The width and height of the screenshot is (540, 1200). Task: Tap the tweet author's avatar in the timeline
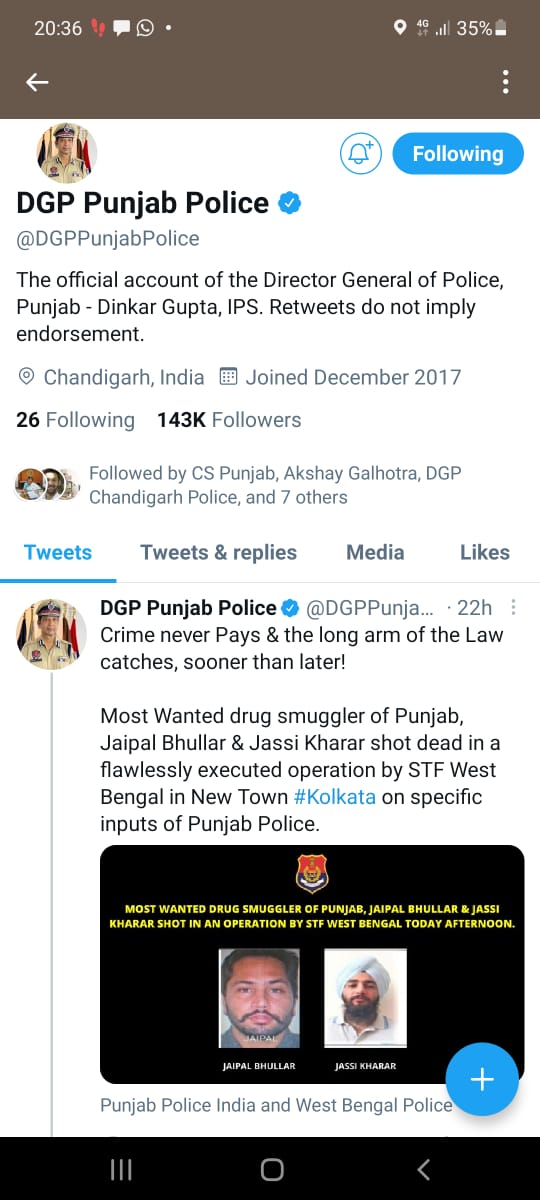[51, 634]
